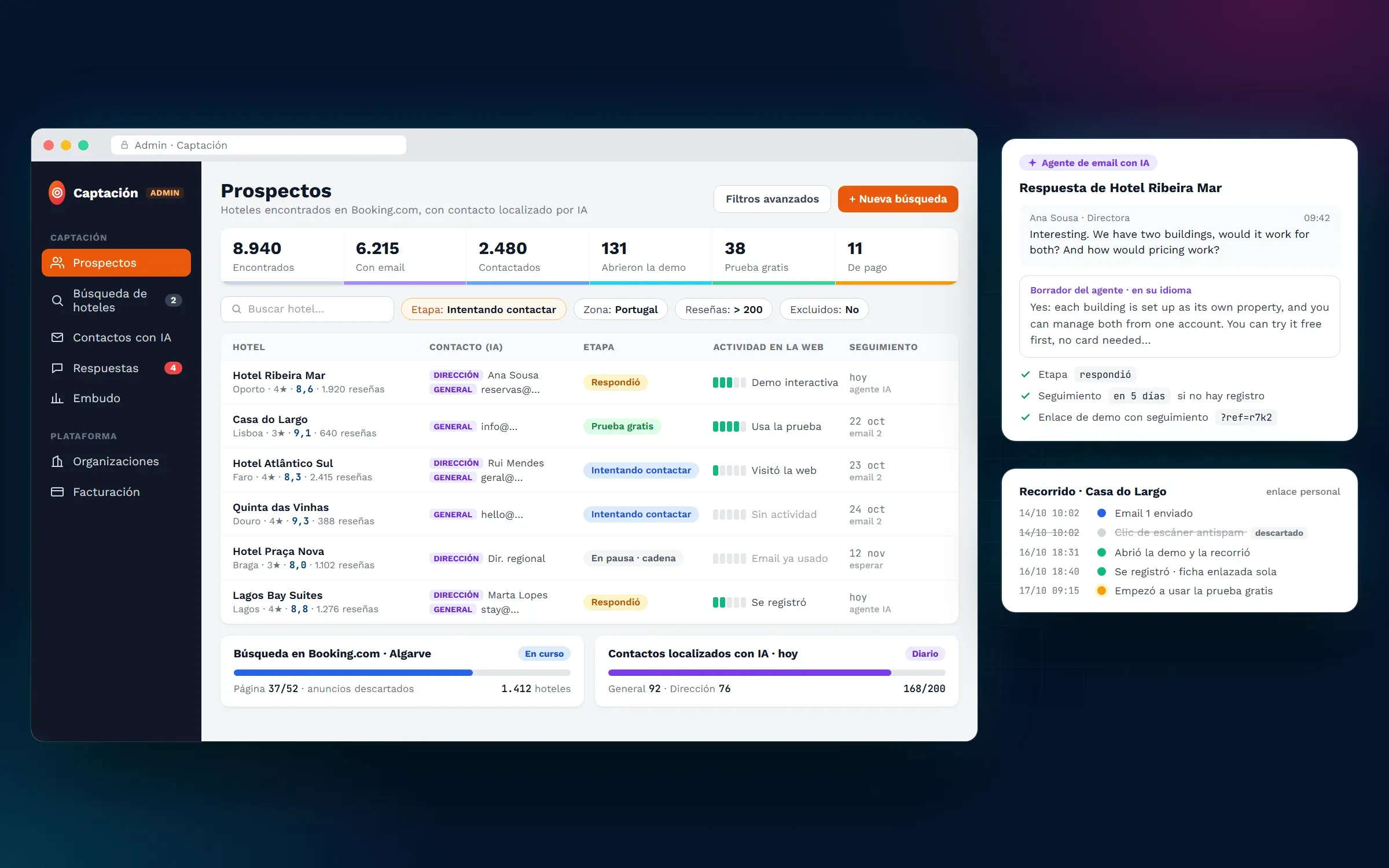1389x868 pixels.
Task: Click the Borrador del agente draft text
Action: coord(1179,324)
